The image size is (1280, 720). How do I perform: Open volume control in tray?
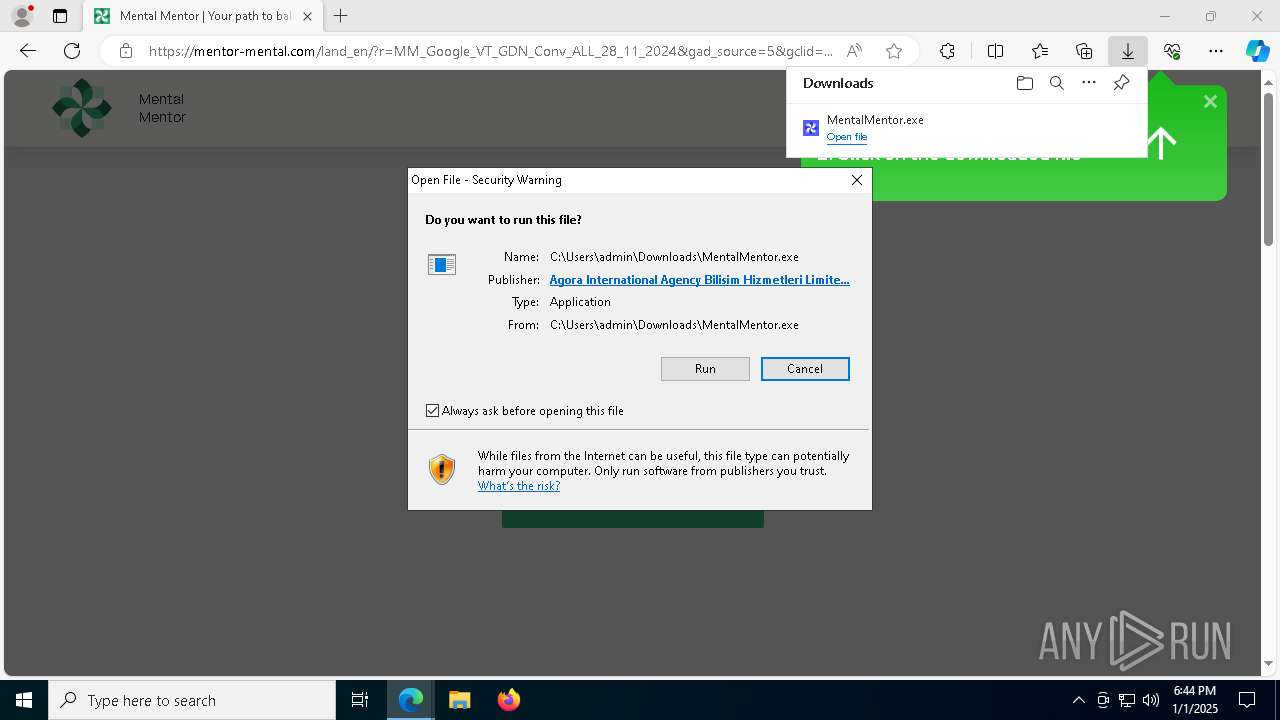click(x=1151, y=700)
